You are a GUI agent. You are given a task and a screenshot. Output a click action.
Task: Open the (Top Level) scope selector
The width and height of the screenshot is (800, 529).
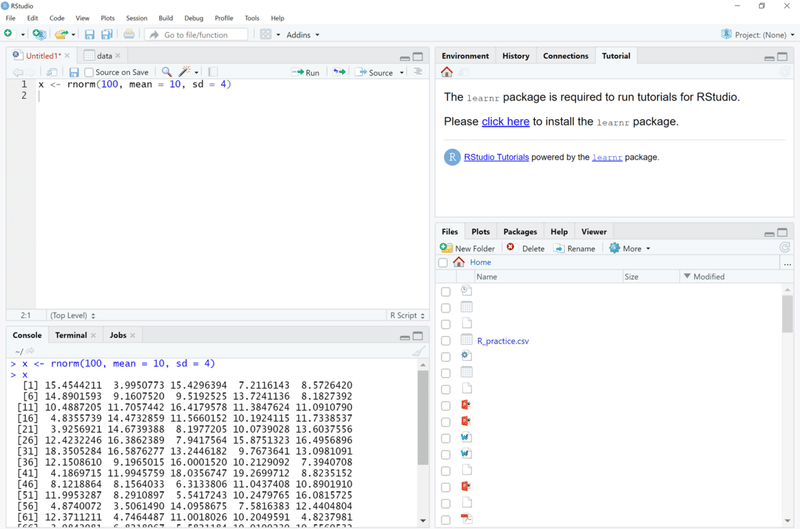[x=72, y=315]
